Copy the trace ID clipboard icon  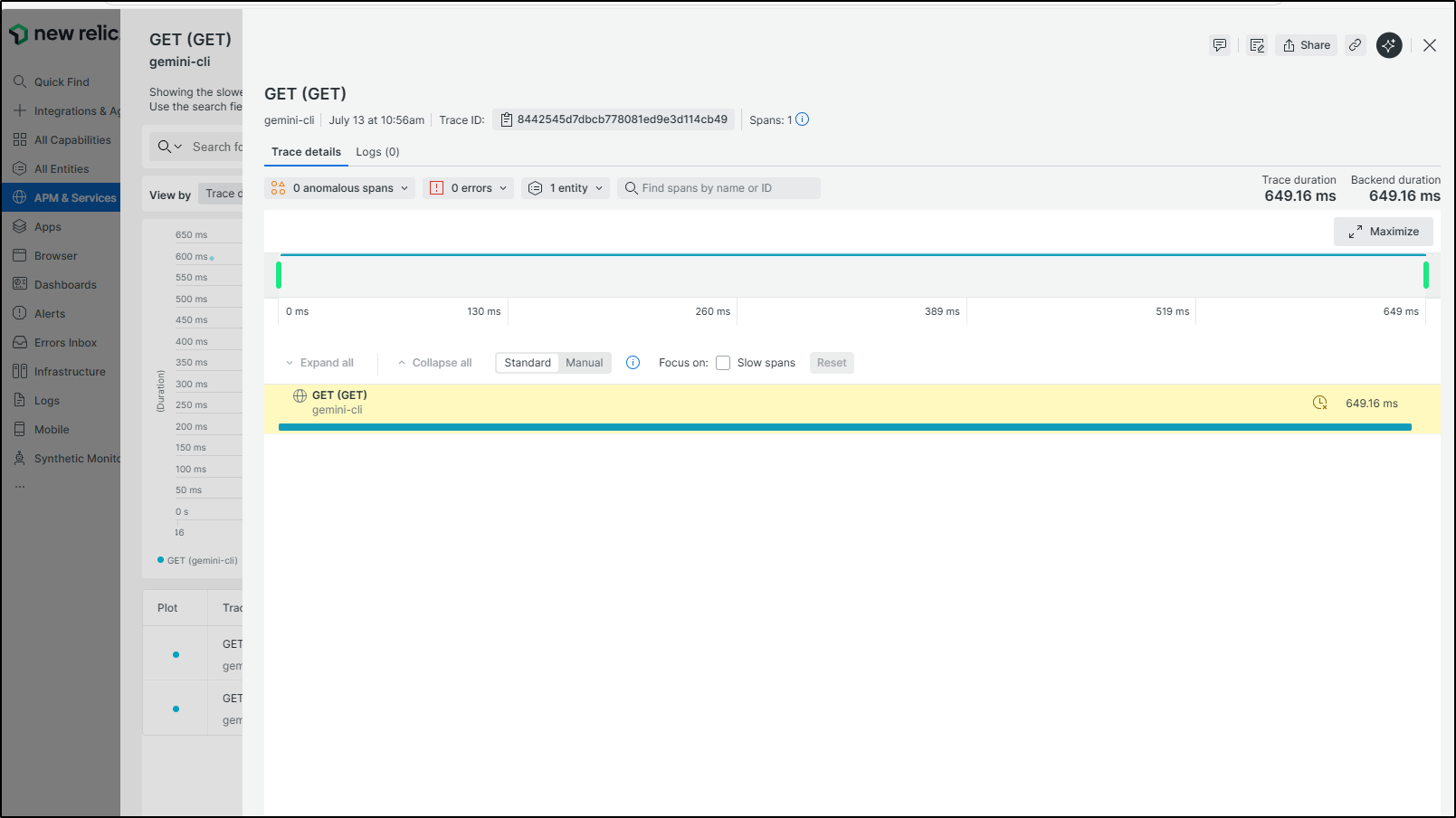(507, 119)
